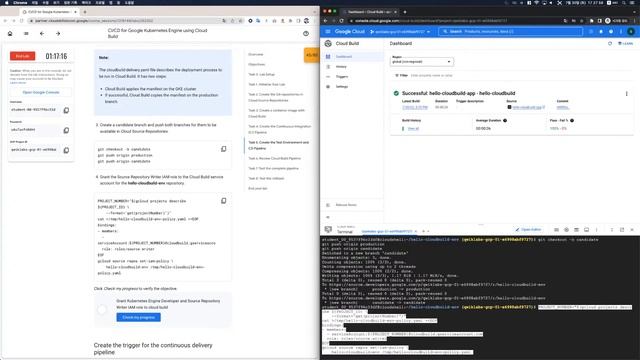640x360 pixels.
Task: Jump to Task 8 Test the rollback
Action: [266, 178]
